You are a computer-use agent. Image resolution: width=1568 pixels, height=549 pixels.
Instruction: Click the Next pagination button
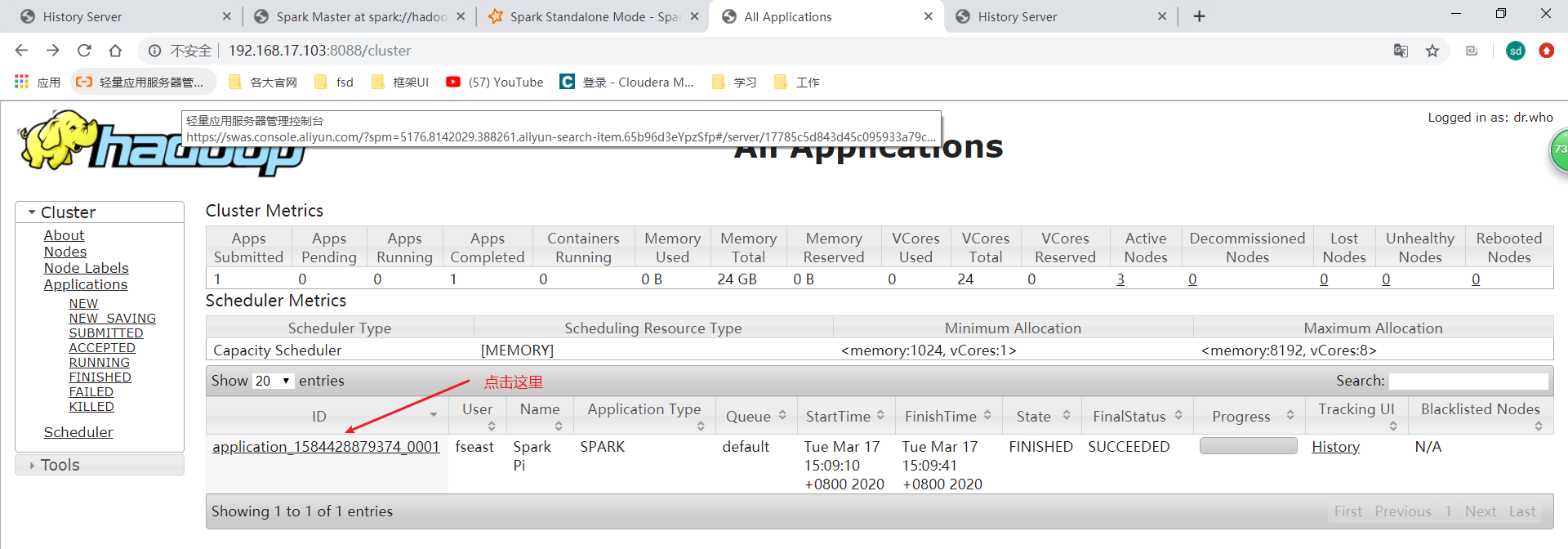(x=1480, y=511)
